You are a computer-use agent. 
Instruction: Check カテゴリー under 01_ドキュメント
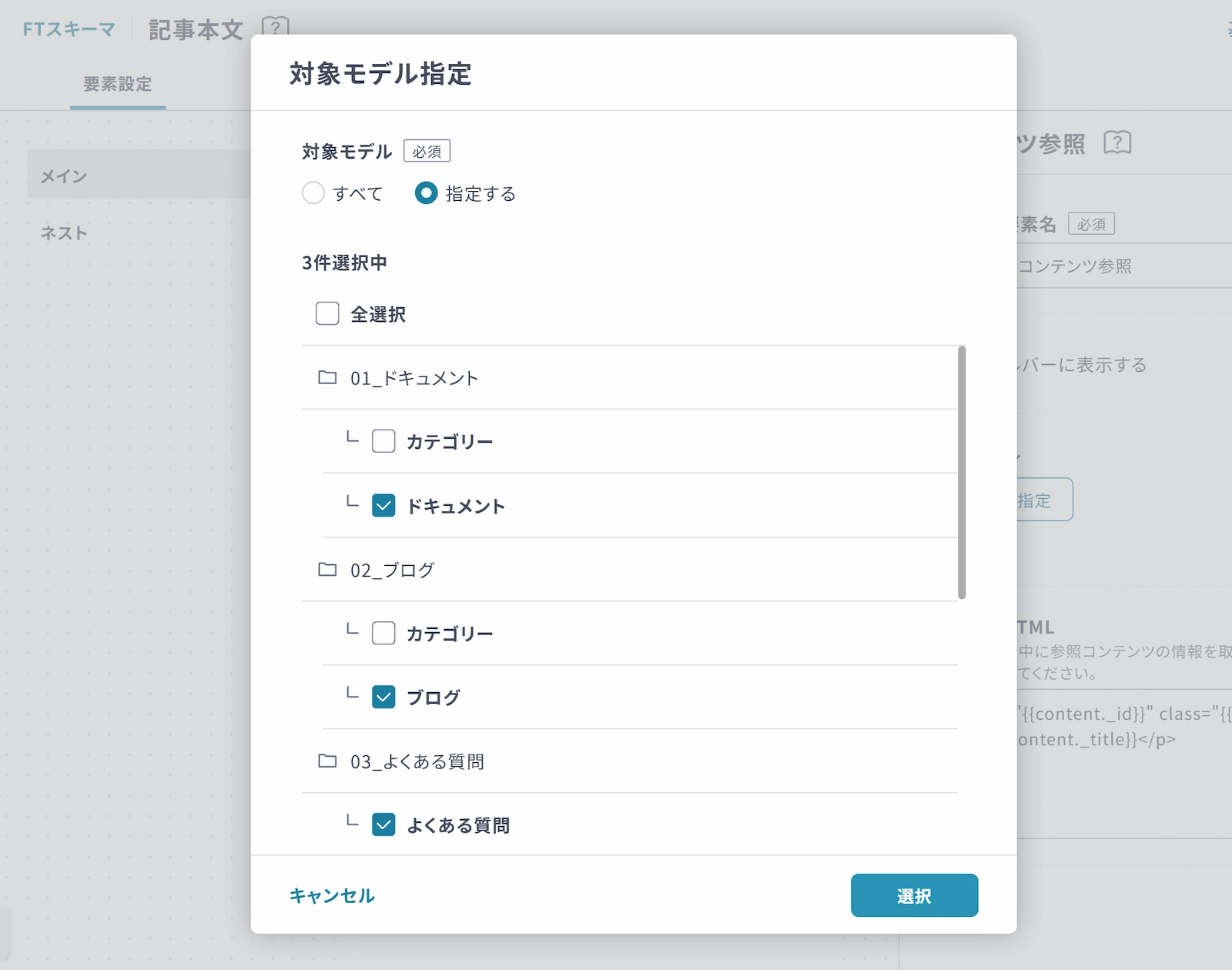[383, 442]
